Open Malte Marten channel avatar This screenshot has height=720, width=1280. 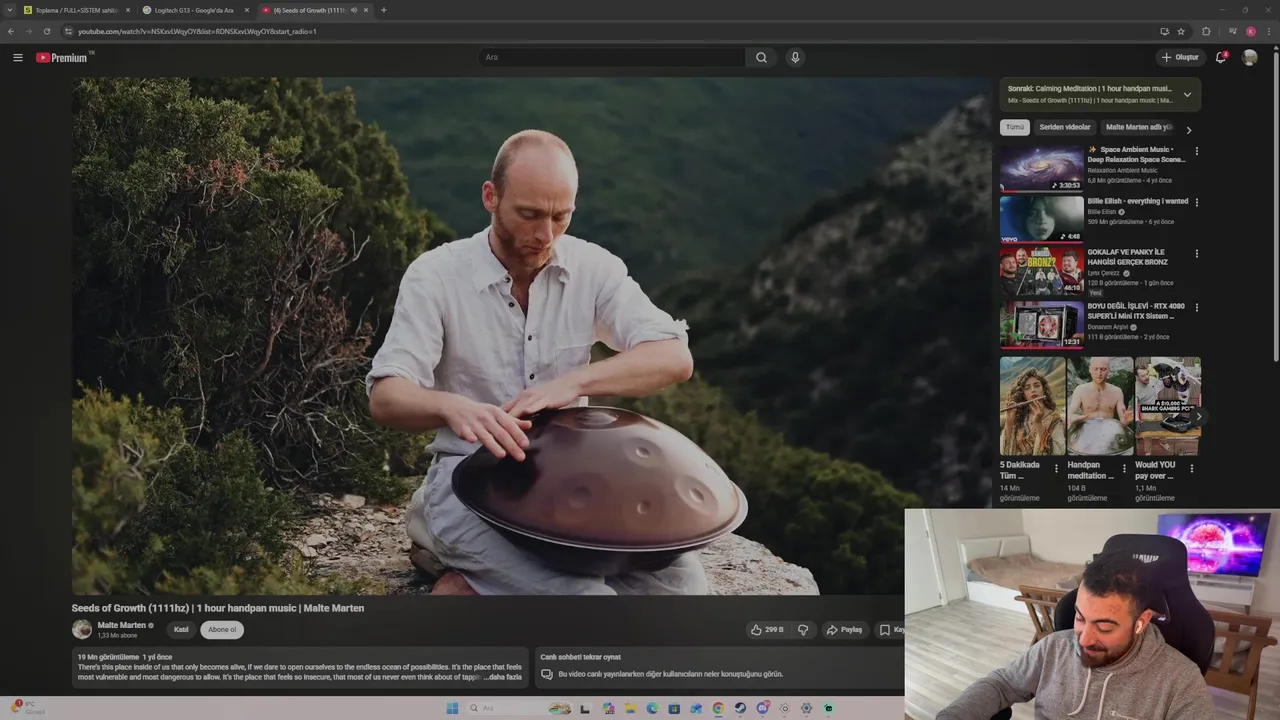click(x=82, y=629)
